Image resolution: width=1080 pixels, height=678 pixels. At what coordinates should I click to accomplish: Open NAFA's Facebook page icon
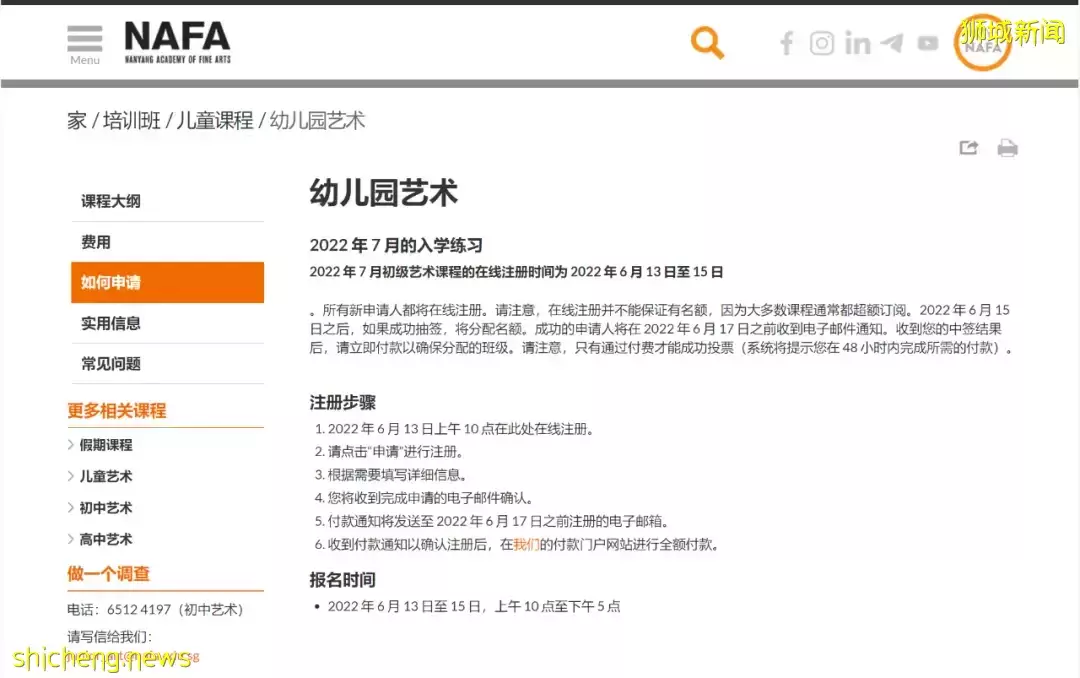coord(787,43)
